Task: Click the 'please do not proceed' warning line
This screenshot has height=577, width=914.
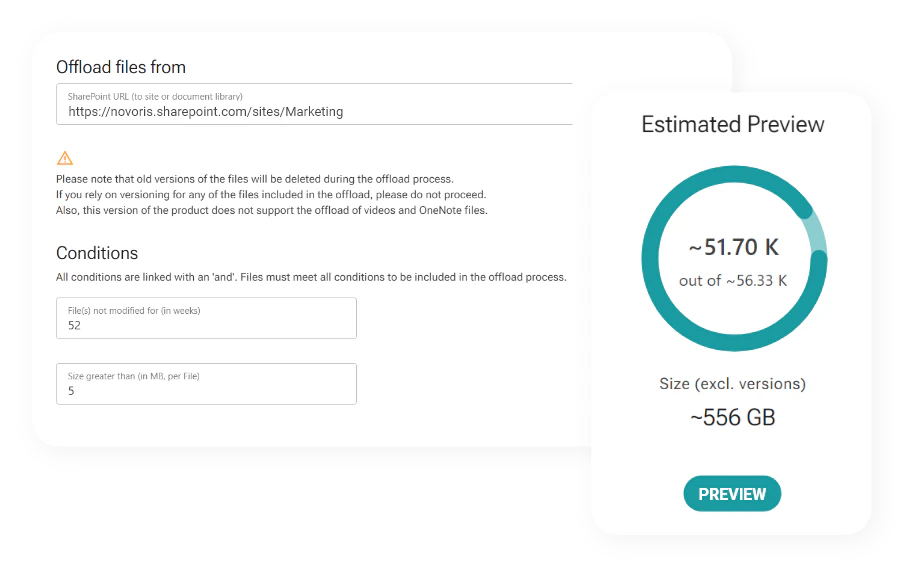Action: click(271, 194)
